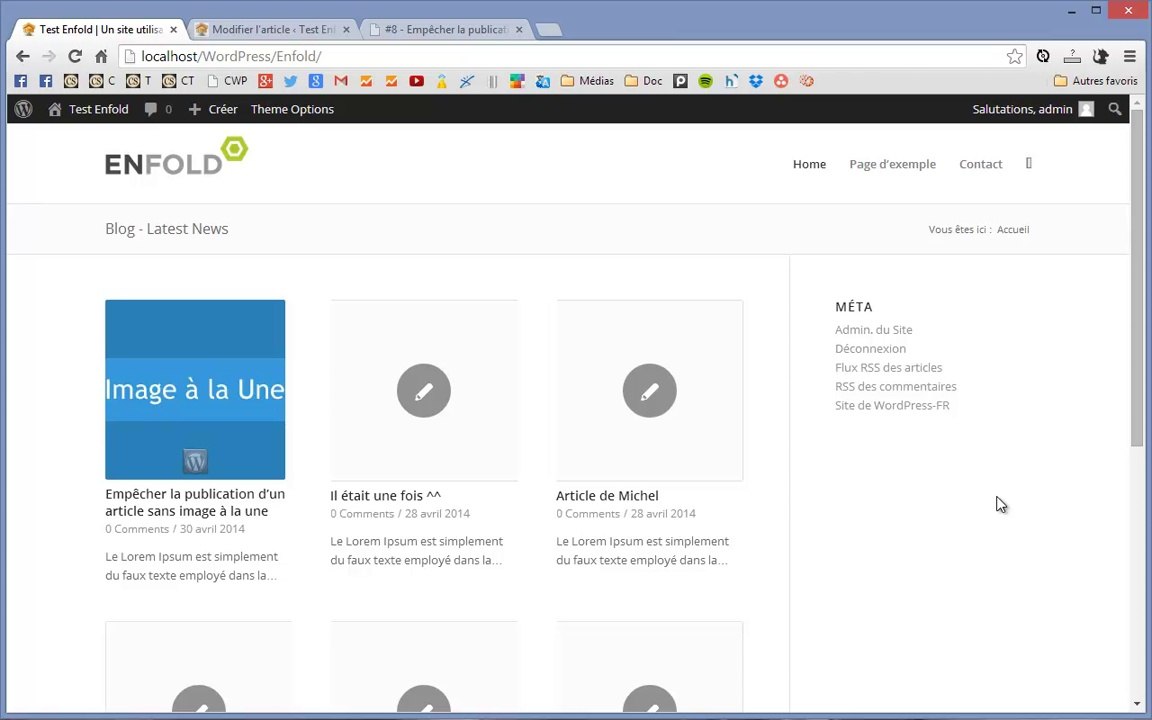Switch to #8 - Empêcher la publication tab
This screenshot has height=720, width=1152.
coord(445,29)
